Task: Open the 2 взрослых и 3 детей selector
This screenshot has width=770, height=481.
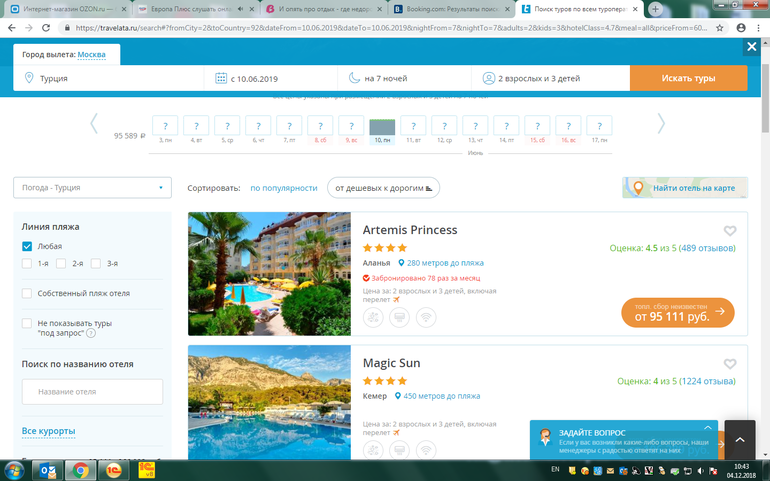Action: click(x=548, y=78)
